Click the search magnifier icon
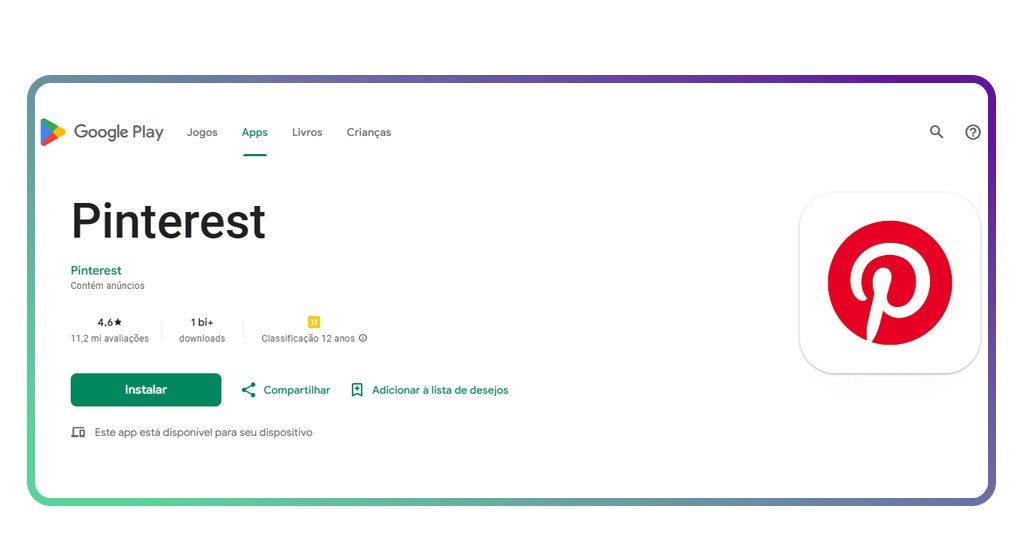The image size is (1024, 536). pos(936,132)
